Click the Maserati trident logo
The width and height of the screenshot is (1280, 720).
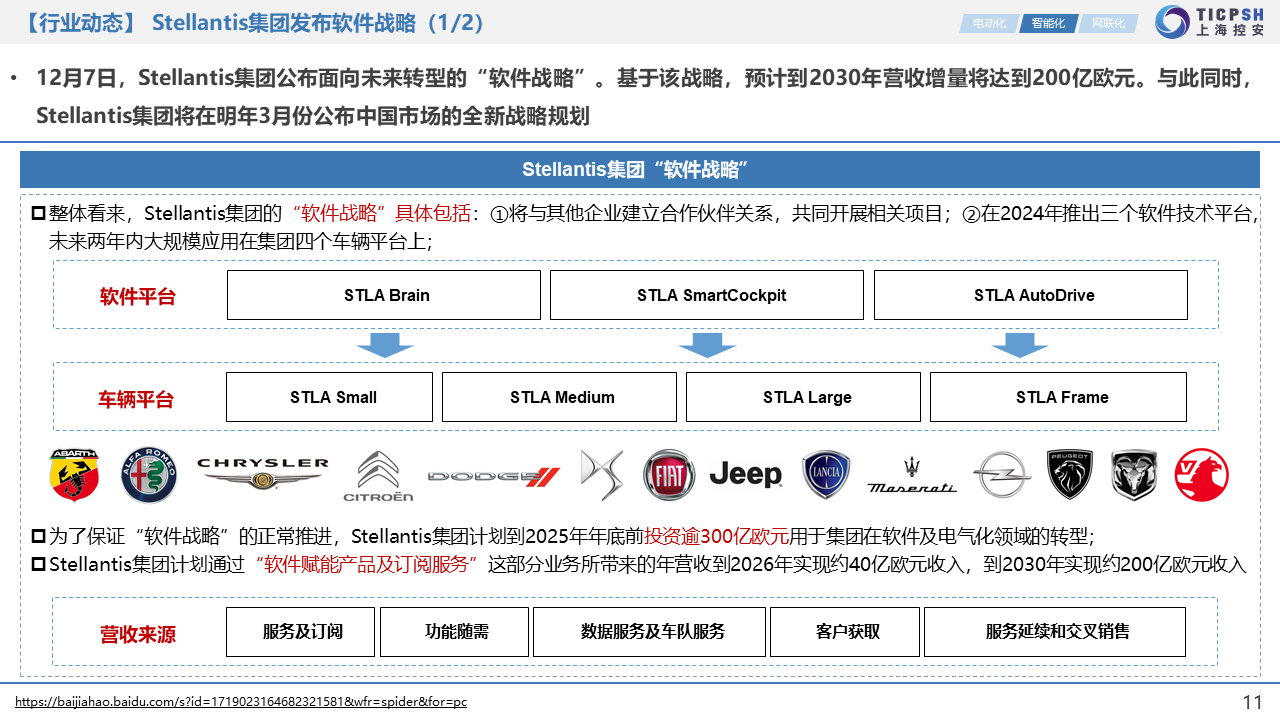pyautogui.click(x=911, y=474)
